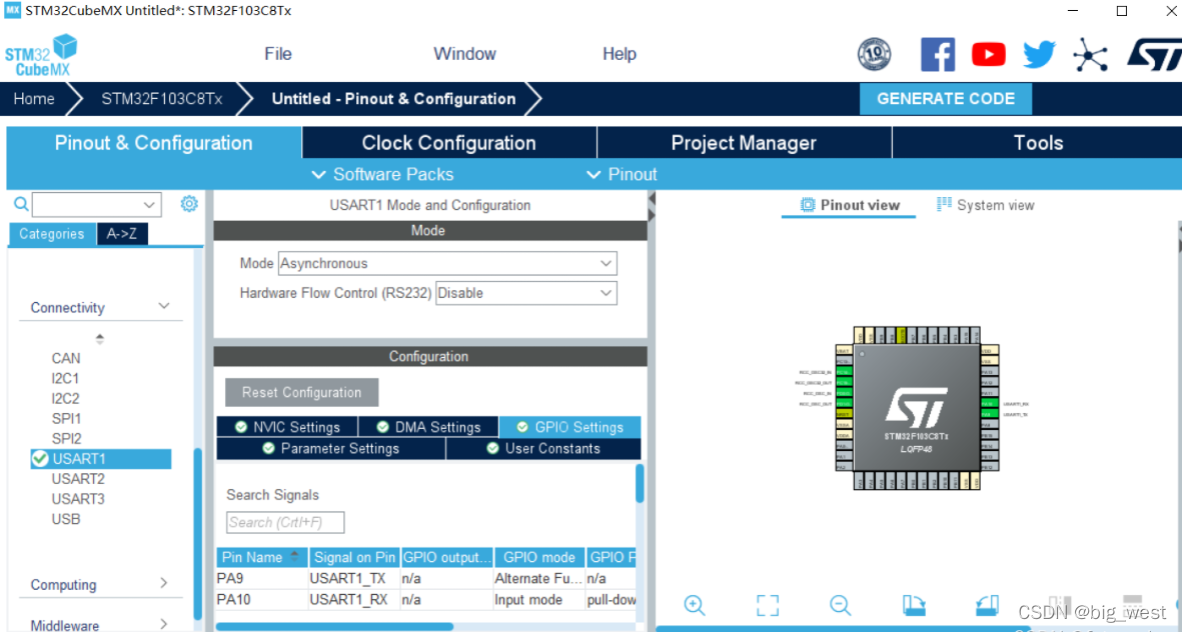Select the PA10 row in GPIO table
This screenshot has width=1182, height=632.
(x=426, y=600)
